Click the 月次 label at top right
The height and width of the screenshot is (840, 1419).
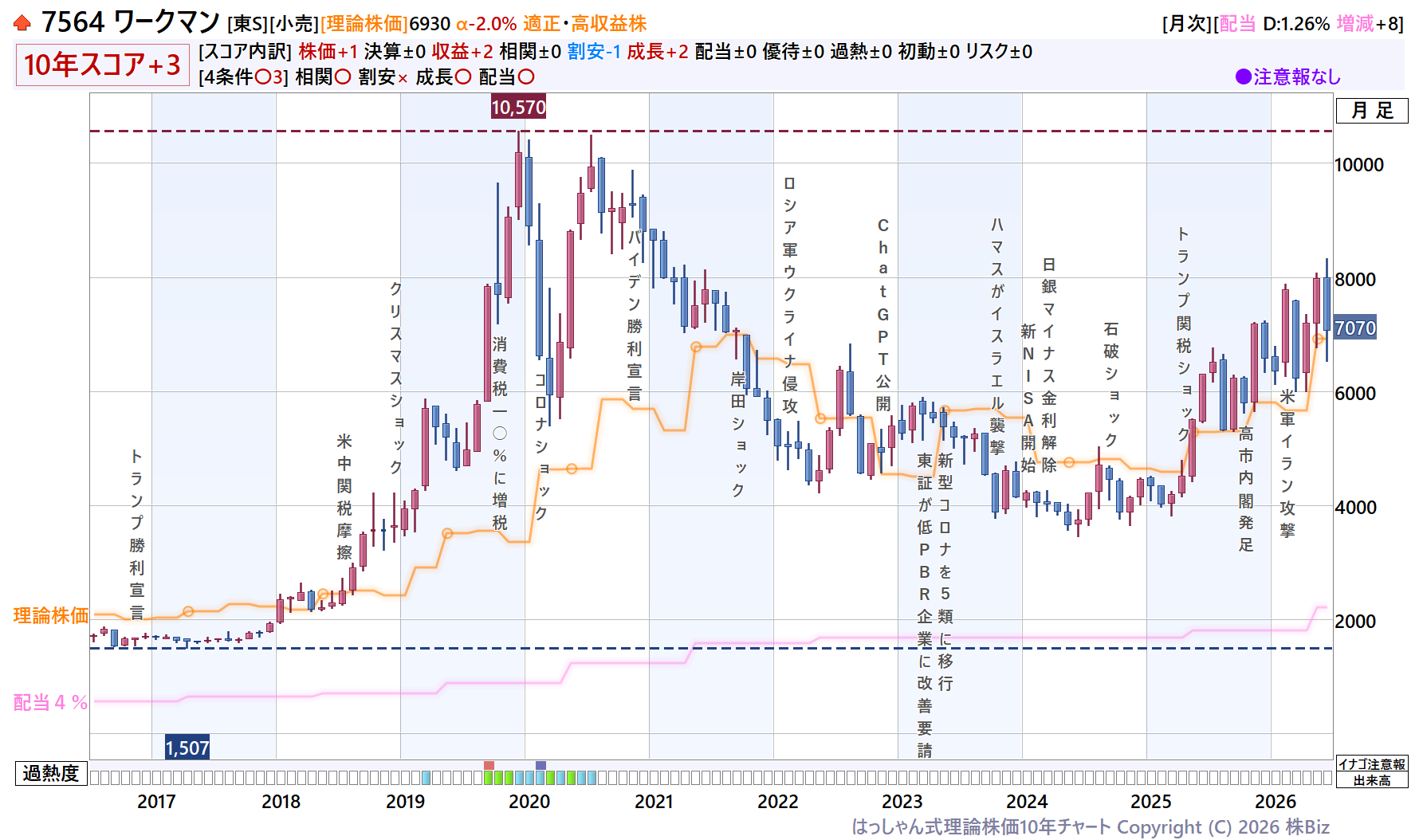tap(1186, 24)
